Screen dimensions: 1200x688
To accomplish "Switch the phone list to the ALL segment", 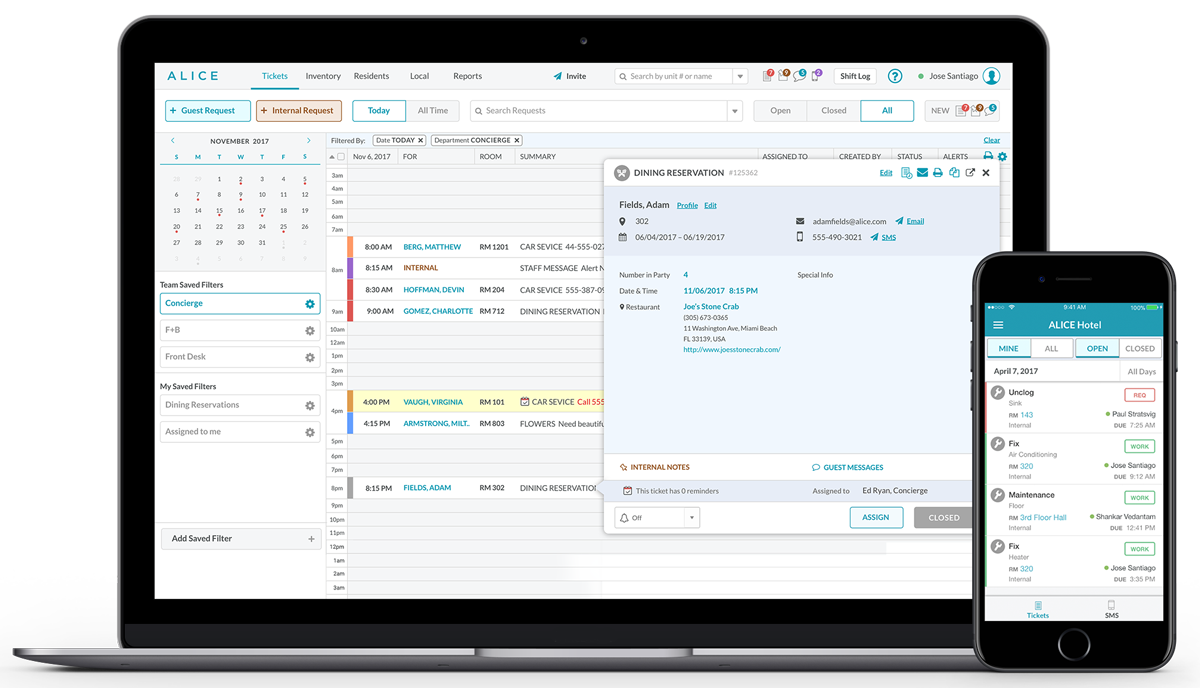I will point(1051,349).
